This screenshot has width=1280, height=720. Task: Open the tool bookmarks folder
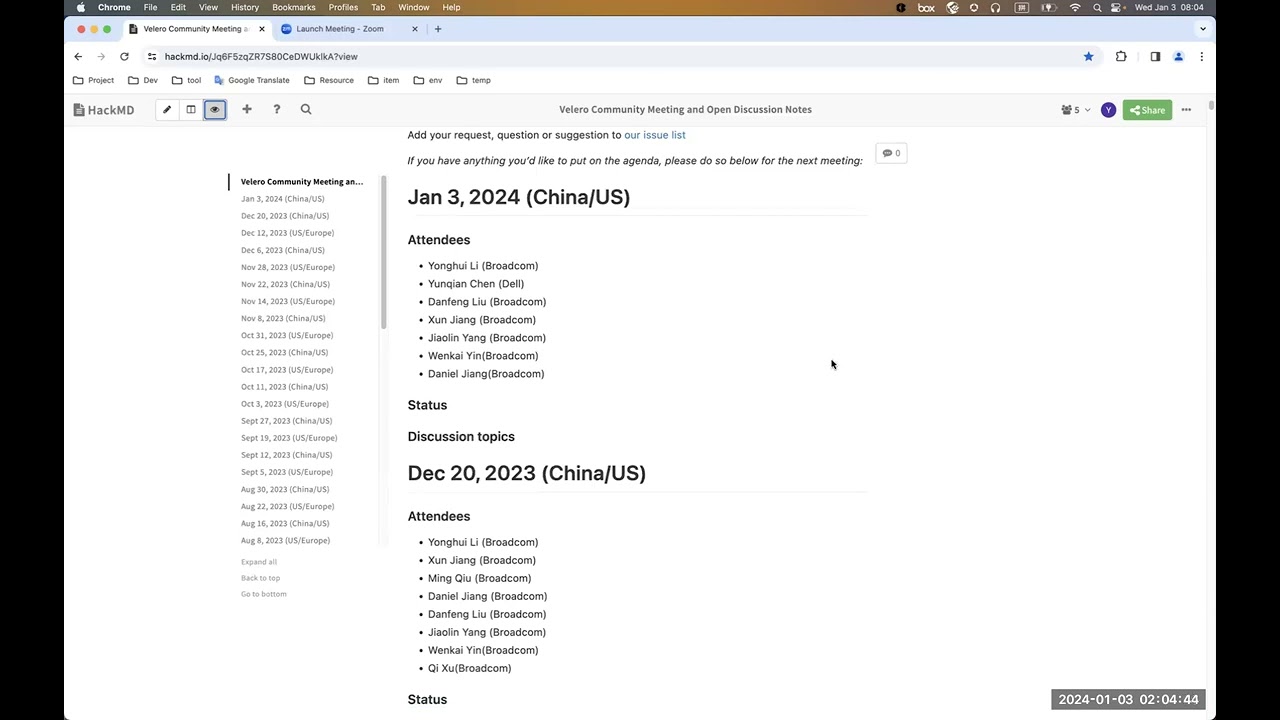point(186,80)
